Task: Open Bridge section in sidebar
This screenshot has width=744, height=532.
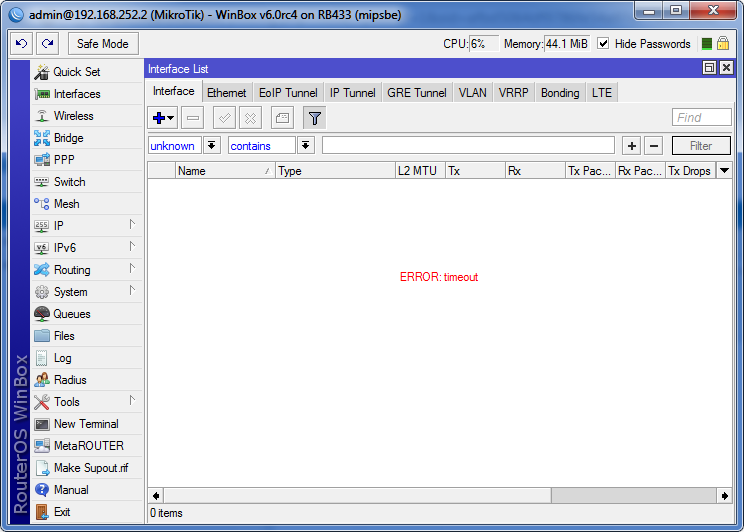Action: (87, 138)
